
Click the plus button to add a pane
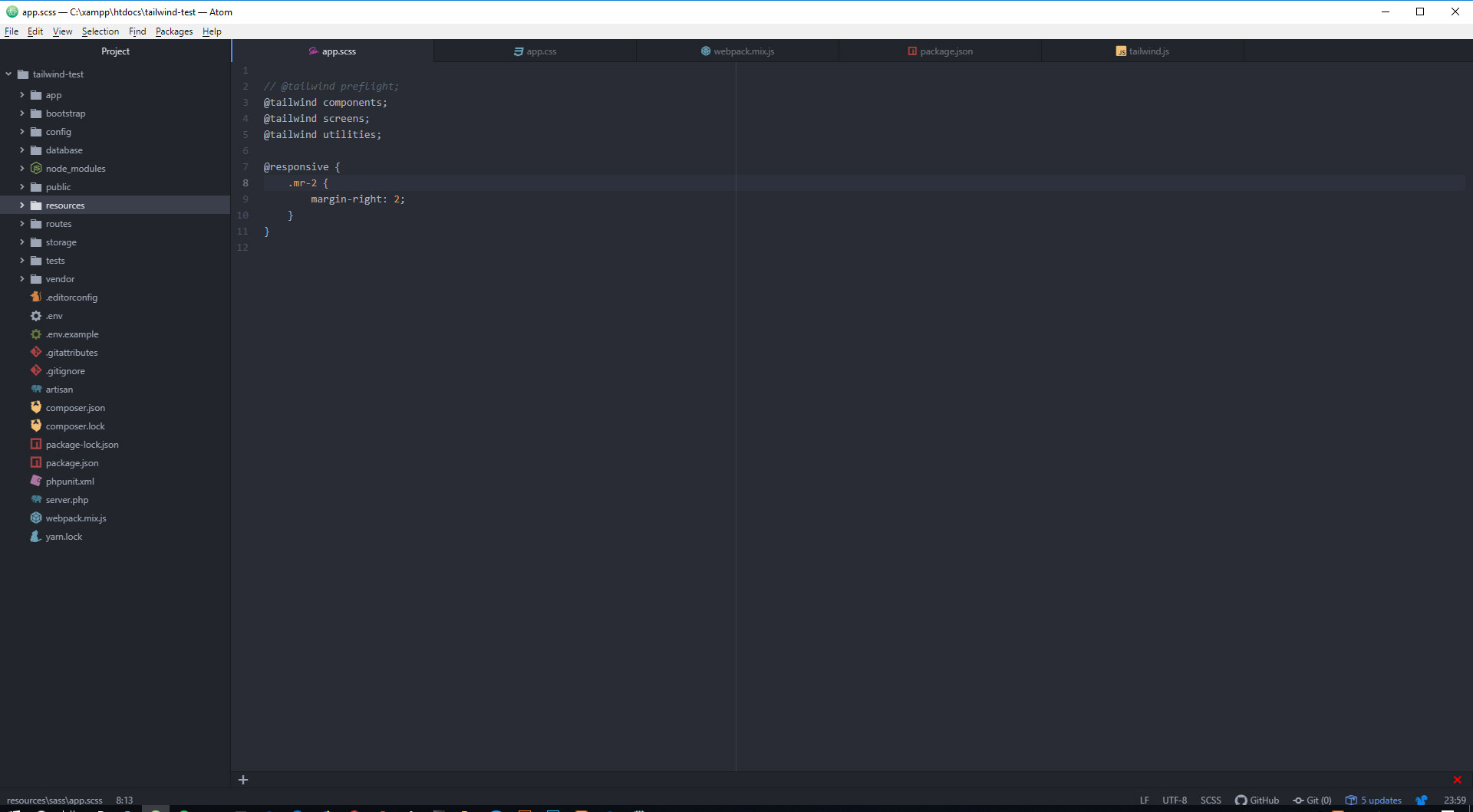pyautogui.click(x=243, y=780)
